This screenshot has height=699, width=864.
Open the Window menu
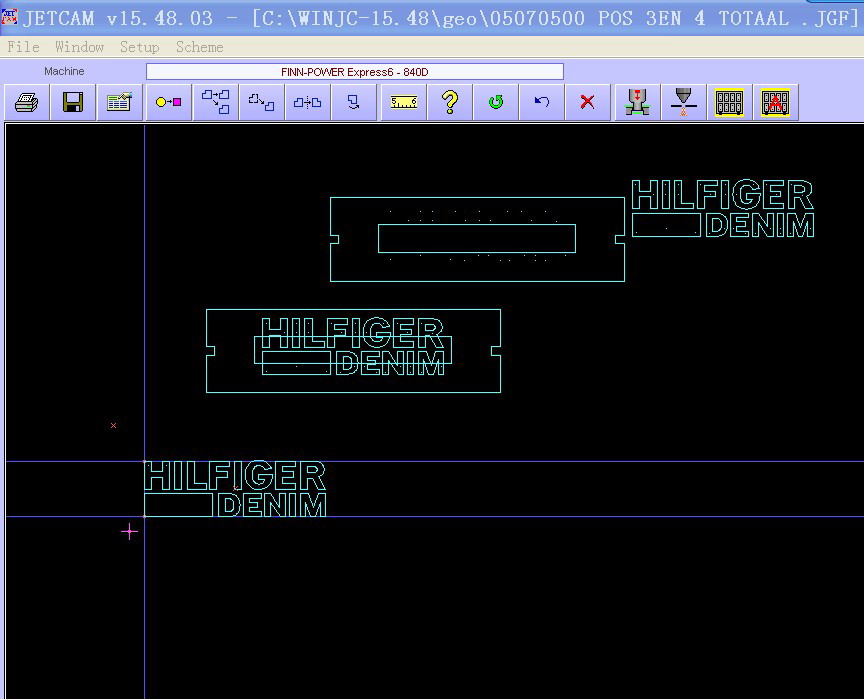point(79,47)
